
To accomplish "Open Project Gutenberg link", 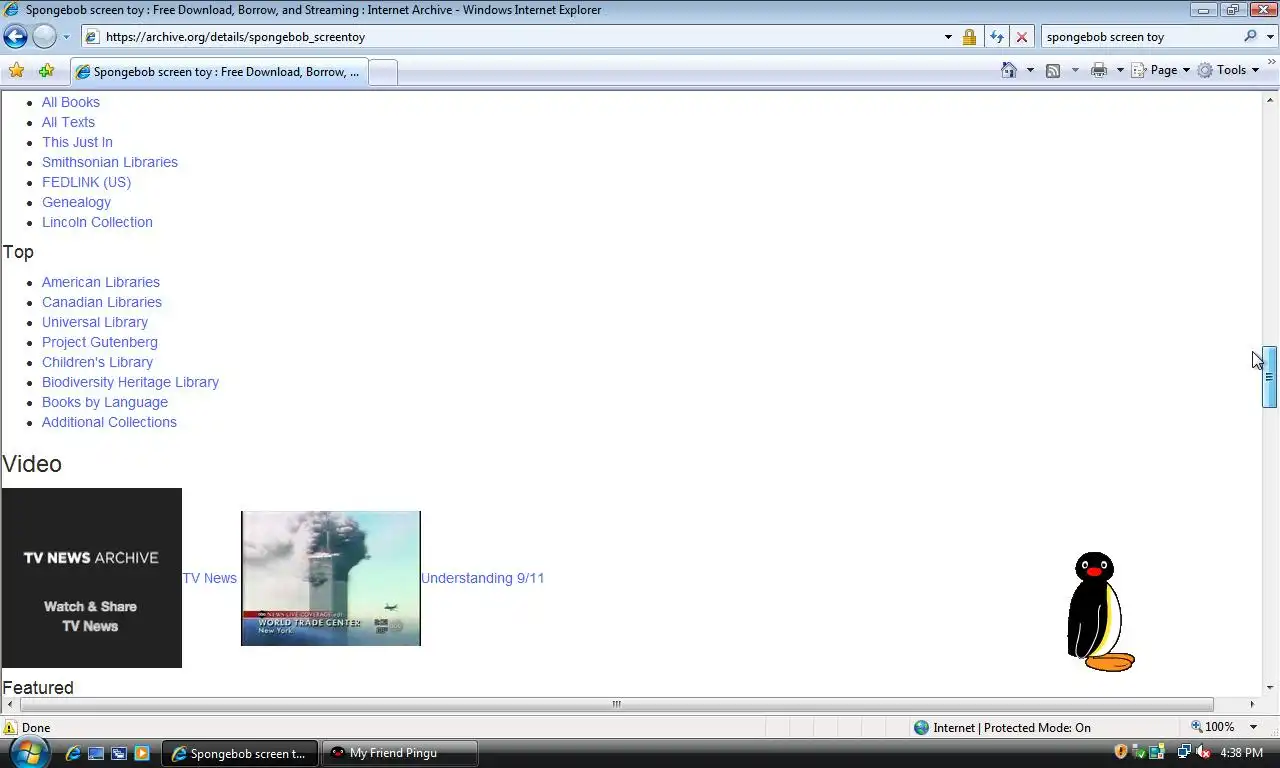I will coord(100,342).
